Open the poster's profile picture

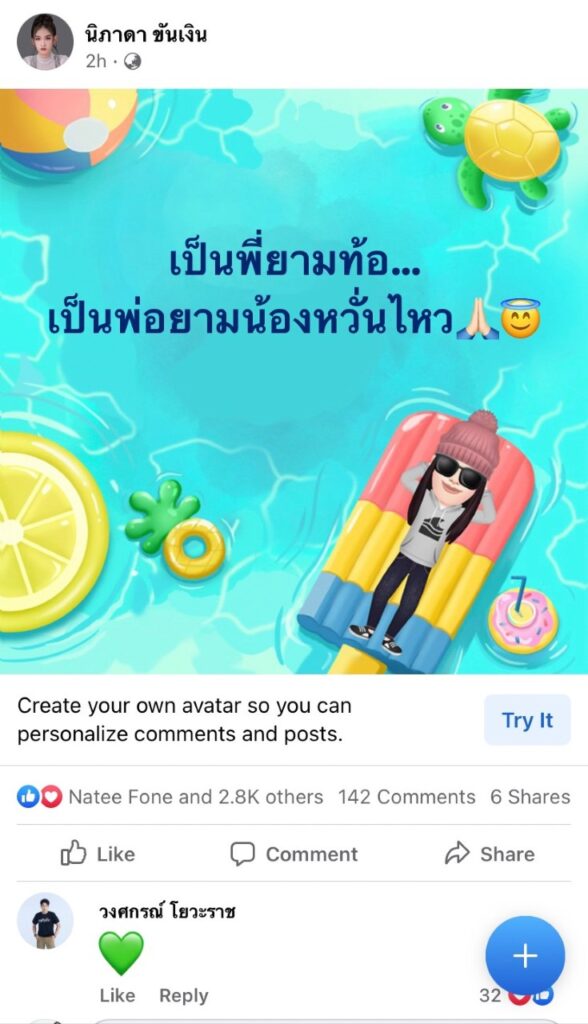coord(45,41)
